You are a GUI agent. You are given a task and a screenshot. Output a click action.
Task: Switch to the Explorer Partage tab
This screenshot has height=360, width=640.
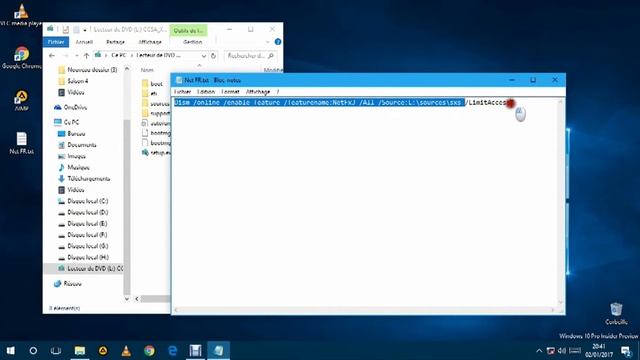tap(115, 42)
